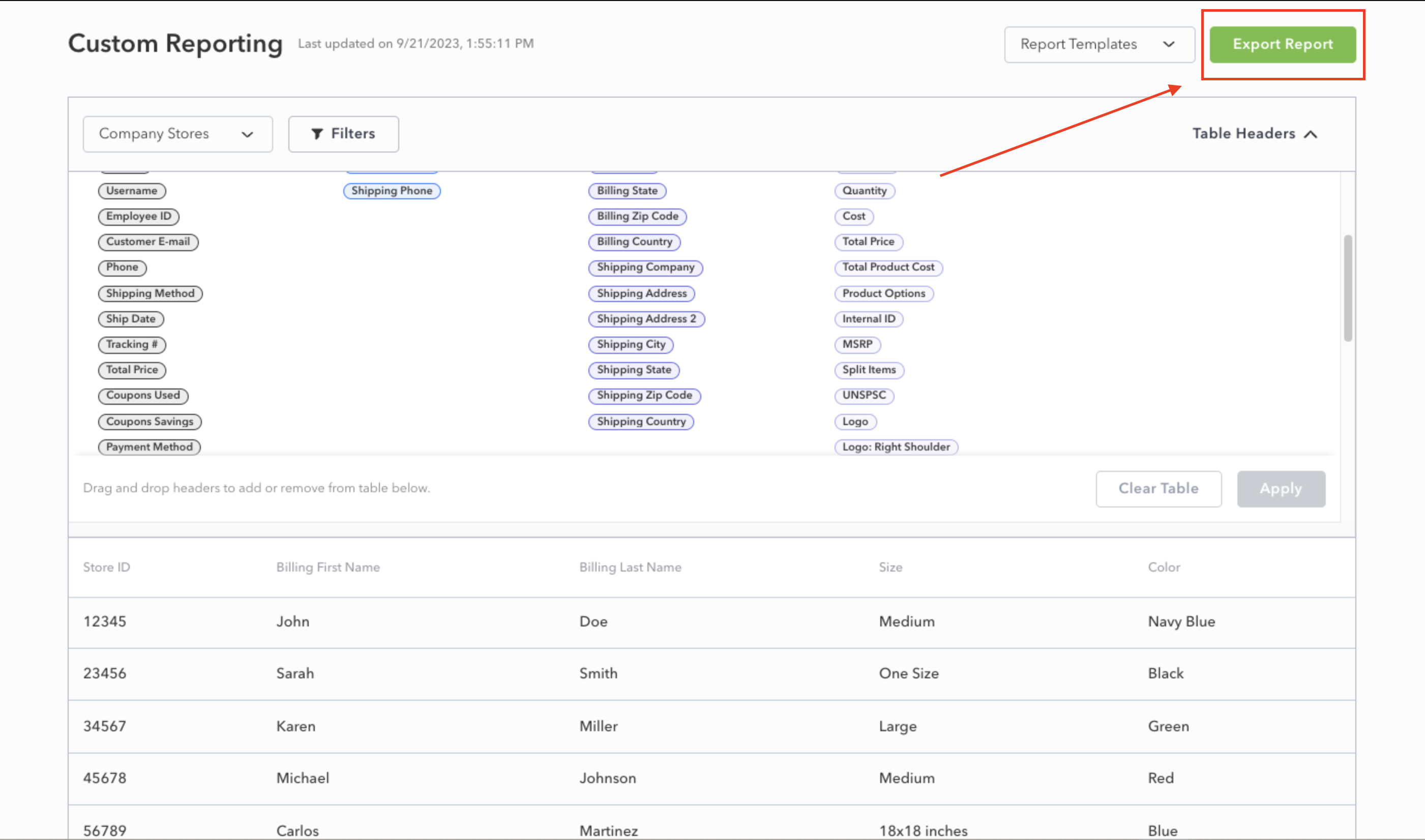Click the Billing First Name column header

click(x=328, y=567)
